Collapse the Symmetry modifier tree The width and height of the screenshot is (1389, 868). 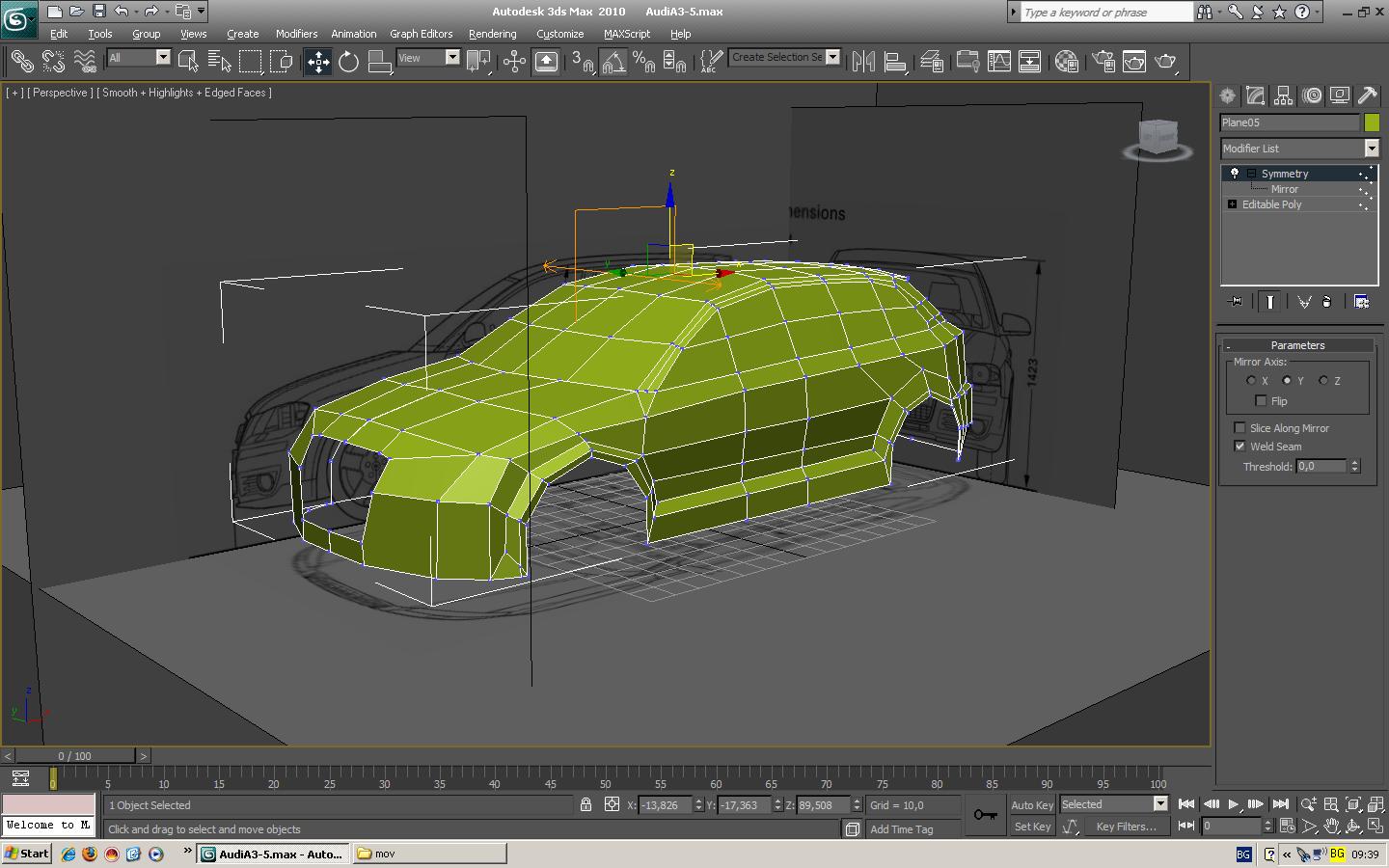point(1251,174)
